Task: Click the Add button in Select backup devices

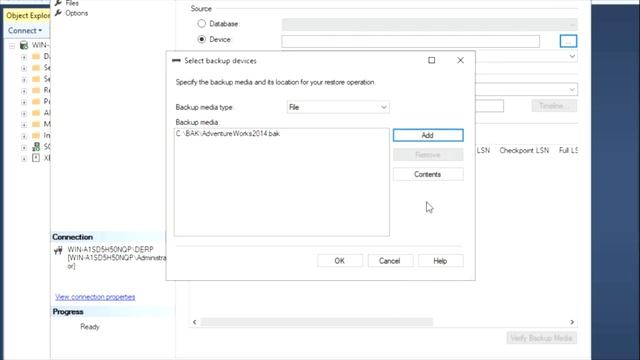Action: pos(428,135)
